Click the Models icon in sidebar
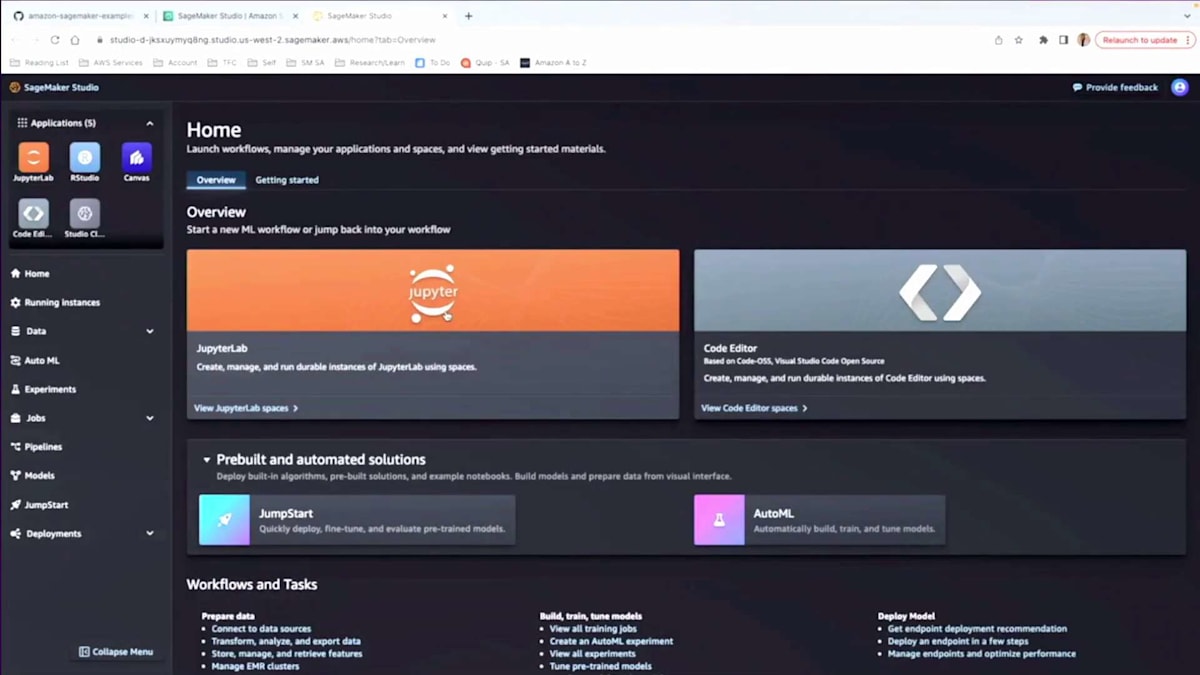1200x675 pixels. [15, 476]
